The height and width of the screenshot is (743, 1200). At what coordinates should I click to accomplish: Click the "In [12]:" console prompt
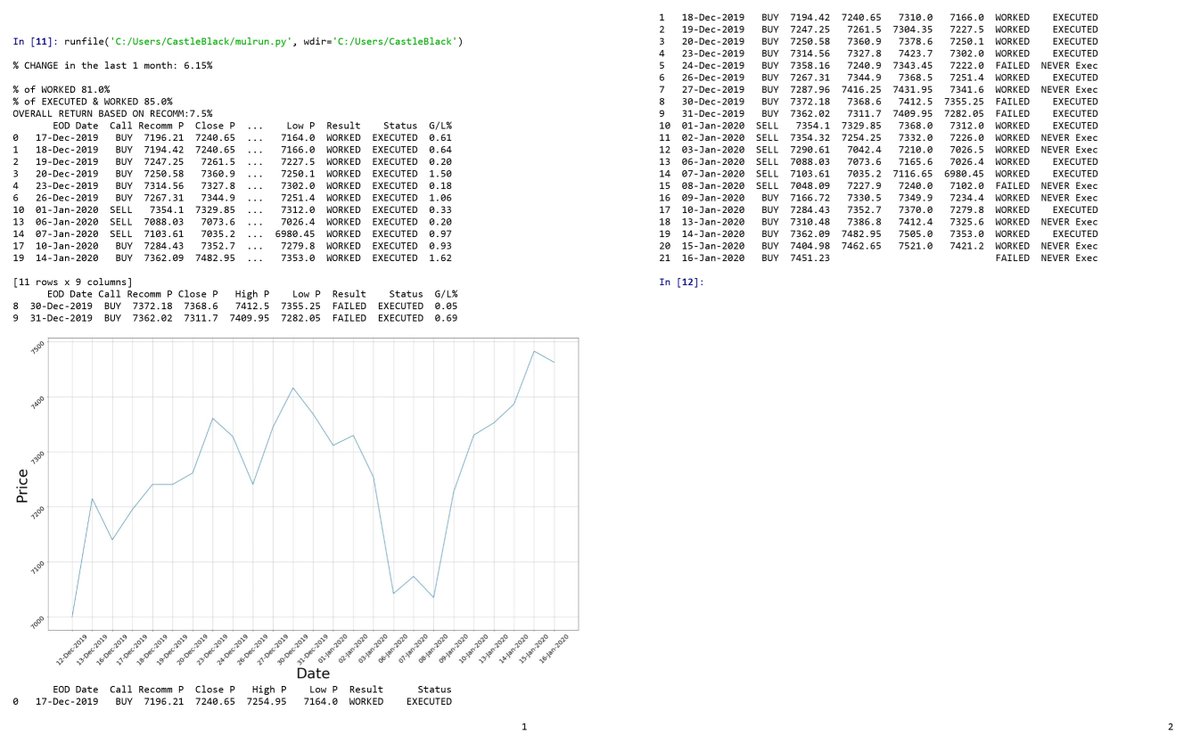coord(682,282)
